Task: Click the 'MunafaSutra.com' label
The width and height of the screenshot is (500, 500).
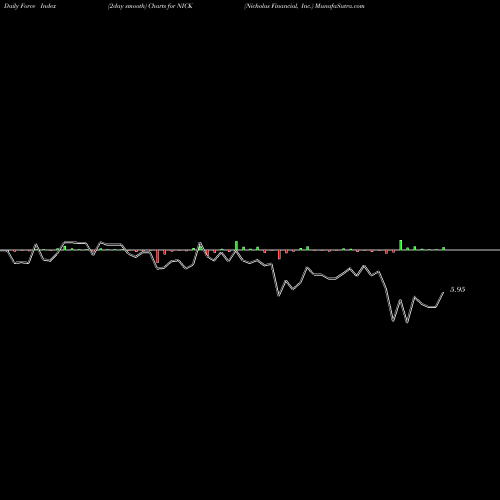Action: click(340, 6)
